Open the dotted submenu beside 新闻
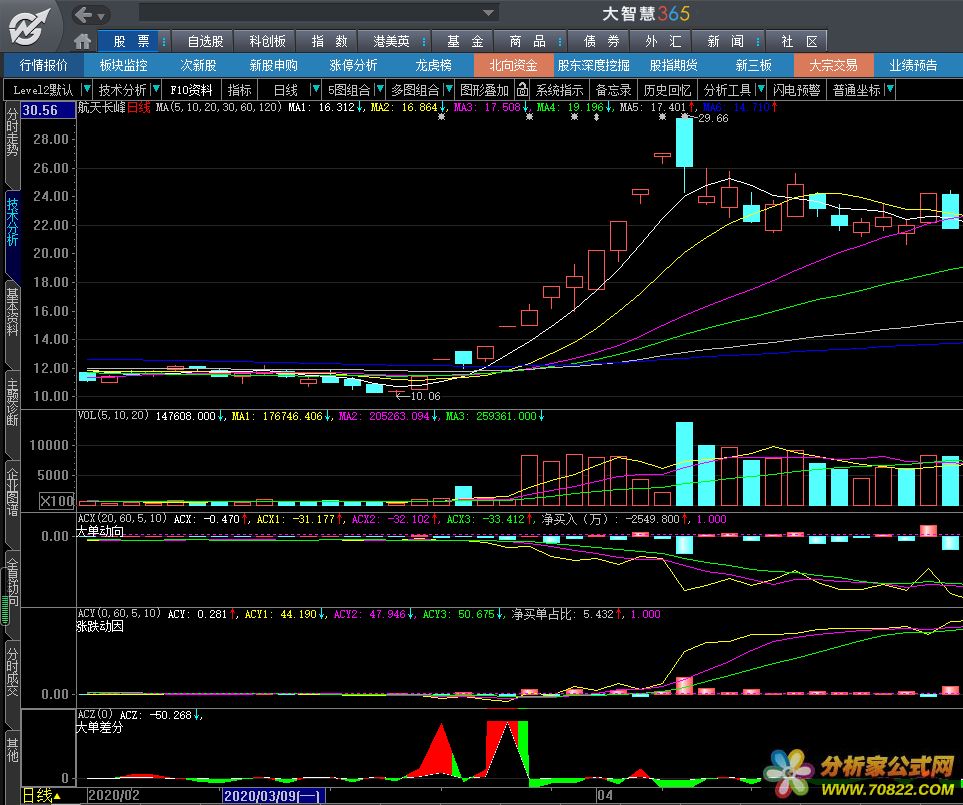The height and width of the screenshot is (805, 963). tap(758, 41)
